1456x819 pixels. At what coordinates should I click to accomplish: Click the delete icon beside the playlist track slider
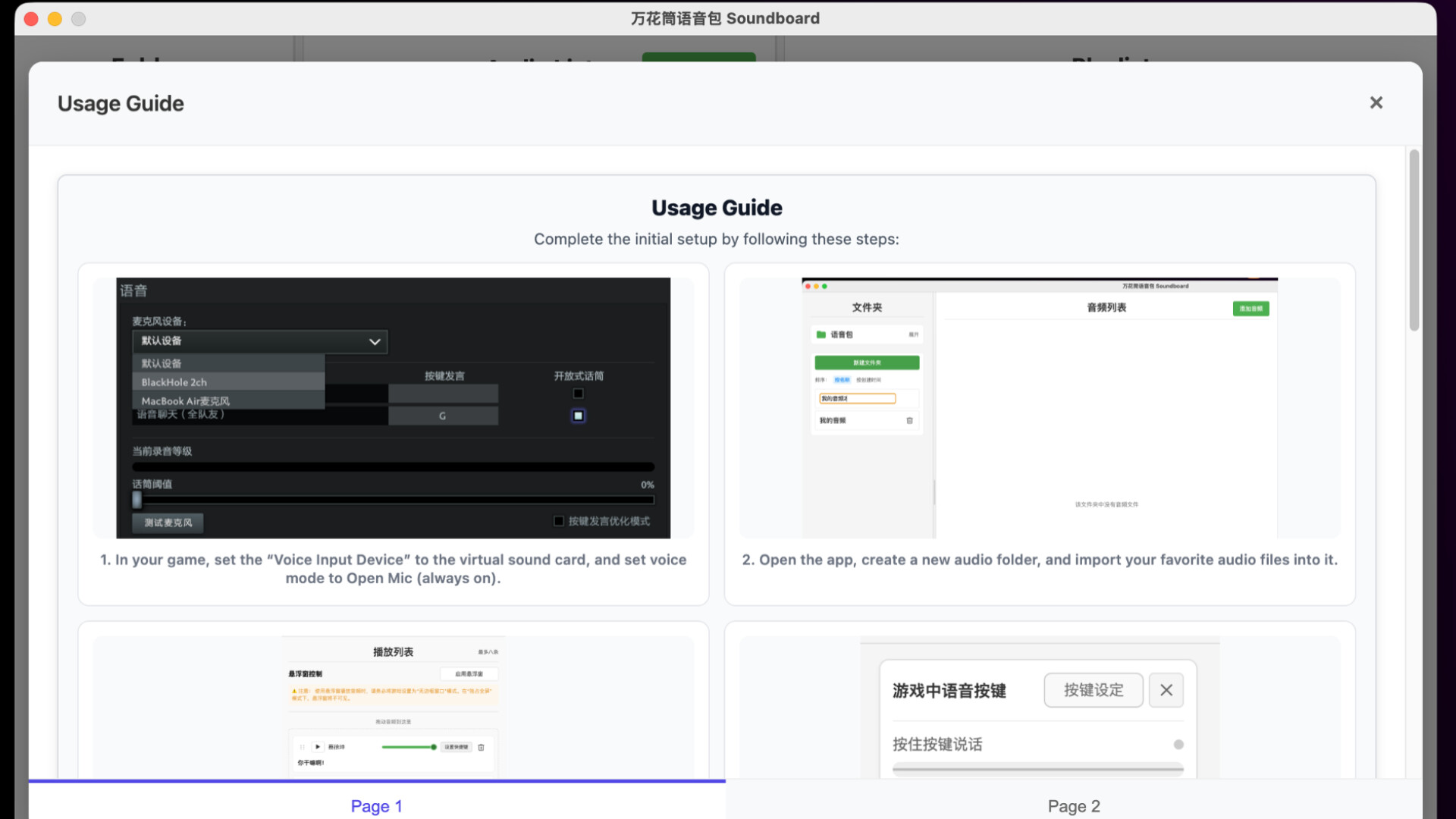[x=481, y=747]
